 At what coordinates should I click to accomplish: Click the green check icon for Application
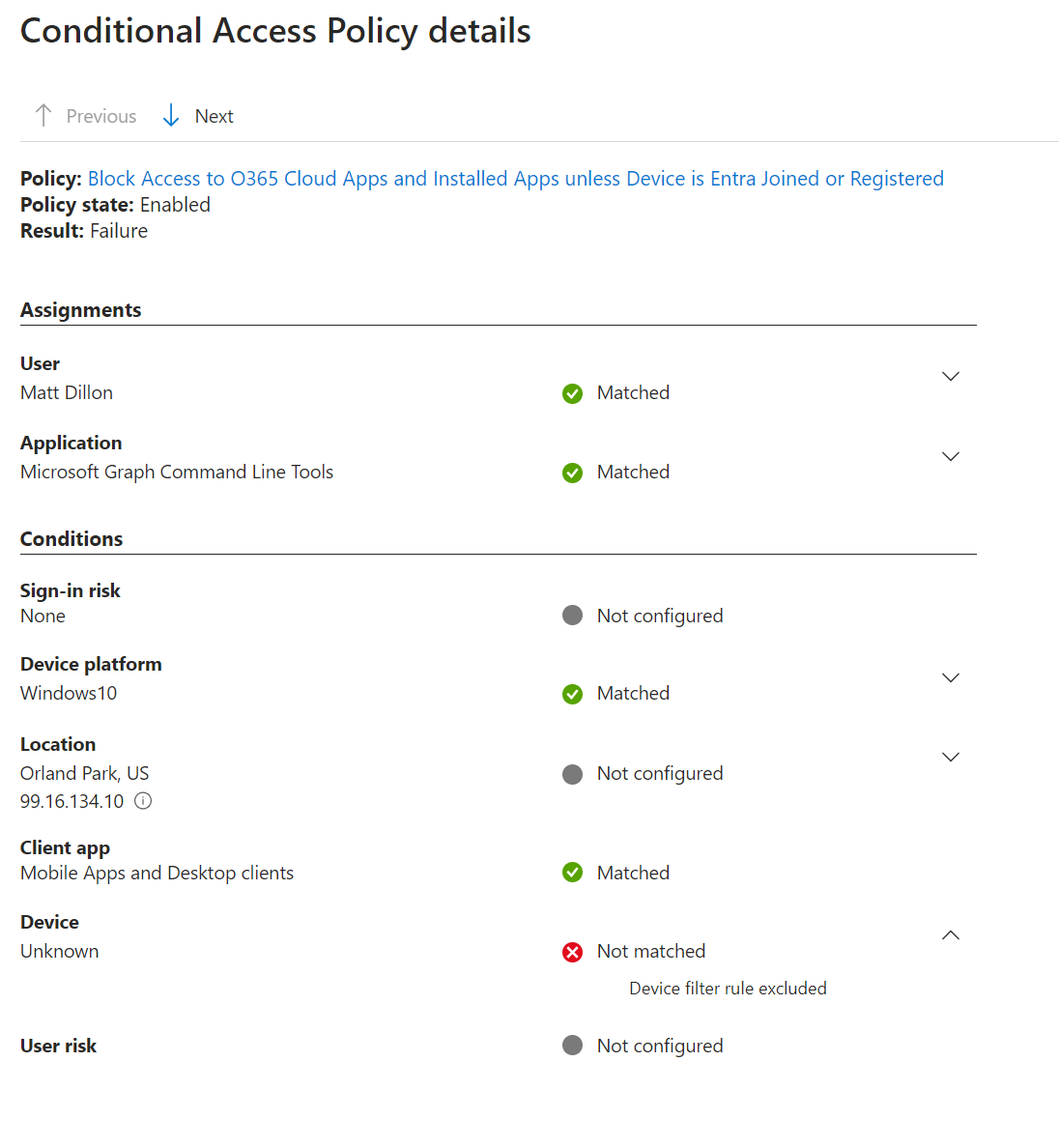[x=573, y=473]
